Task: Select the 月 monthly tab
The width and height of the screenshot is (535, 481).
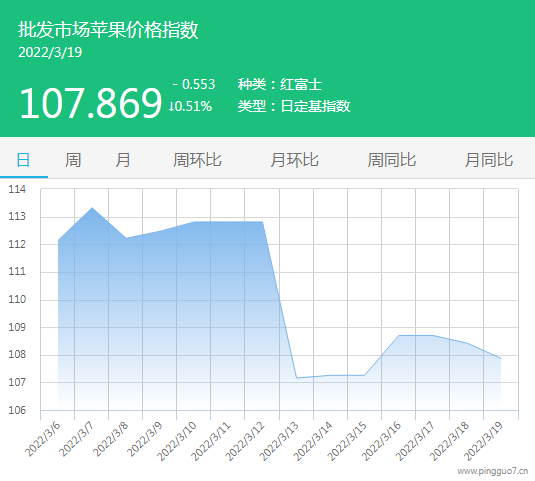Action: click(123, 160)
